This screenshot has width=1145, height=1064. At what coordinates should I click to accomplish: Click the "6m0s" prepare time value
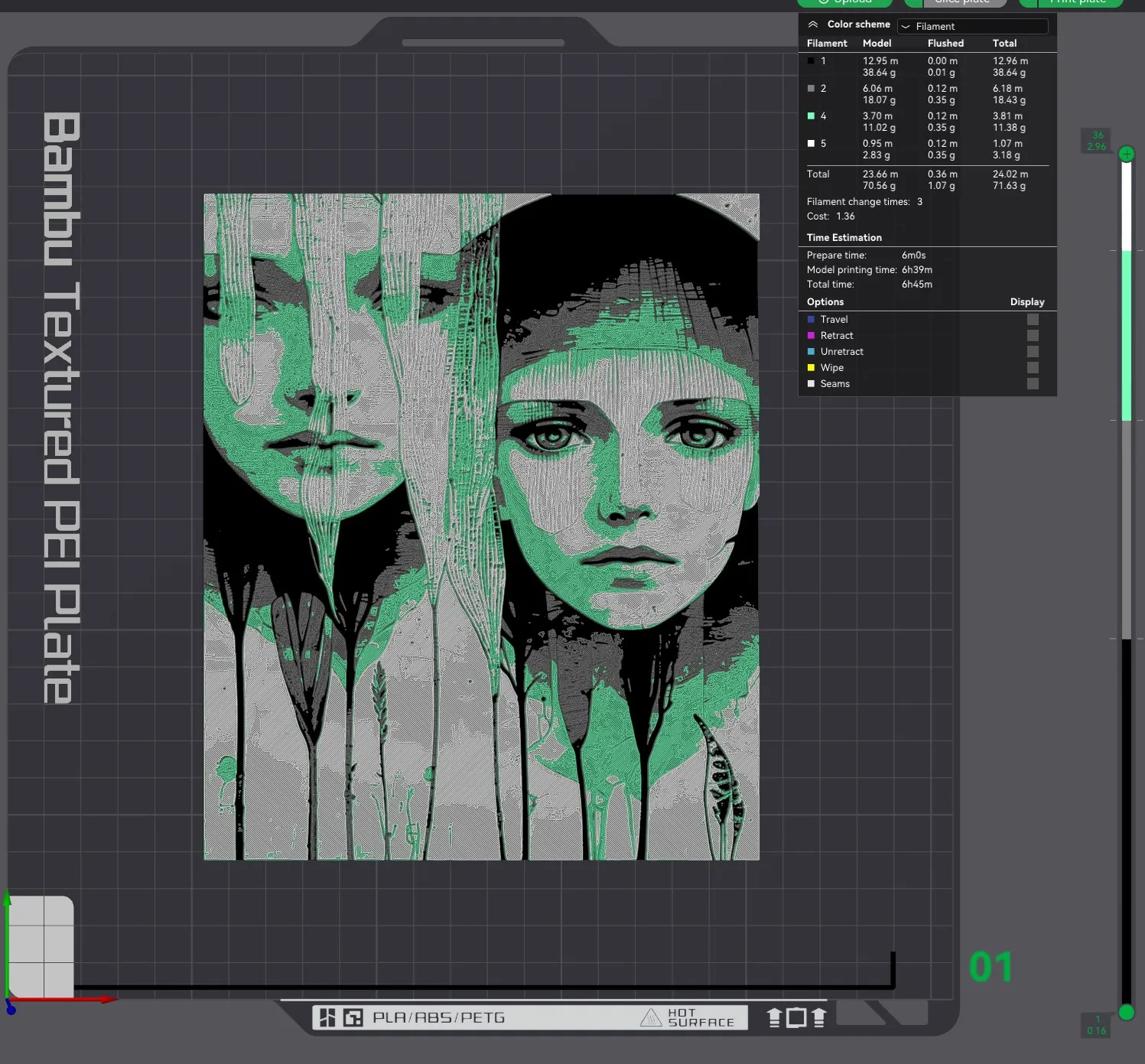(x=913, y=255)
